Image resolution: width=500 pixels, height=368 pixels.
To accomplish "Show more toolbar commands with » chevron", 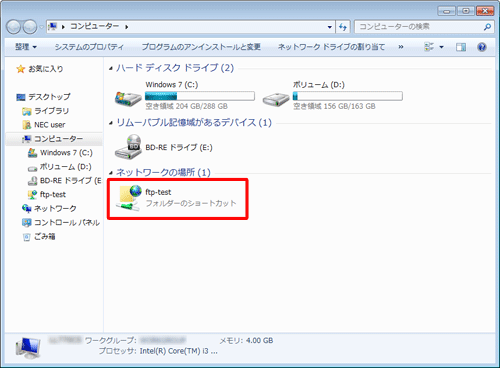I will (x=401, y=47).
